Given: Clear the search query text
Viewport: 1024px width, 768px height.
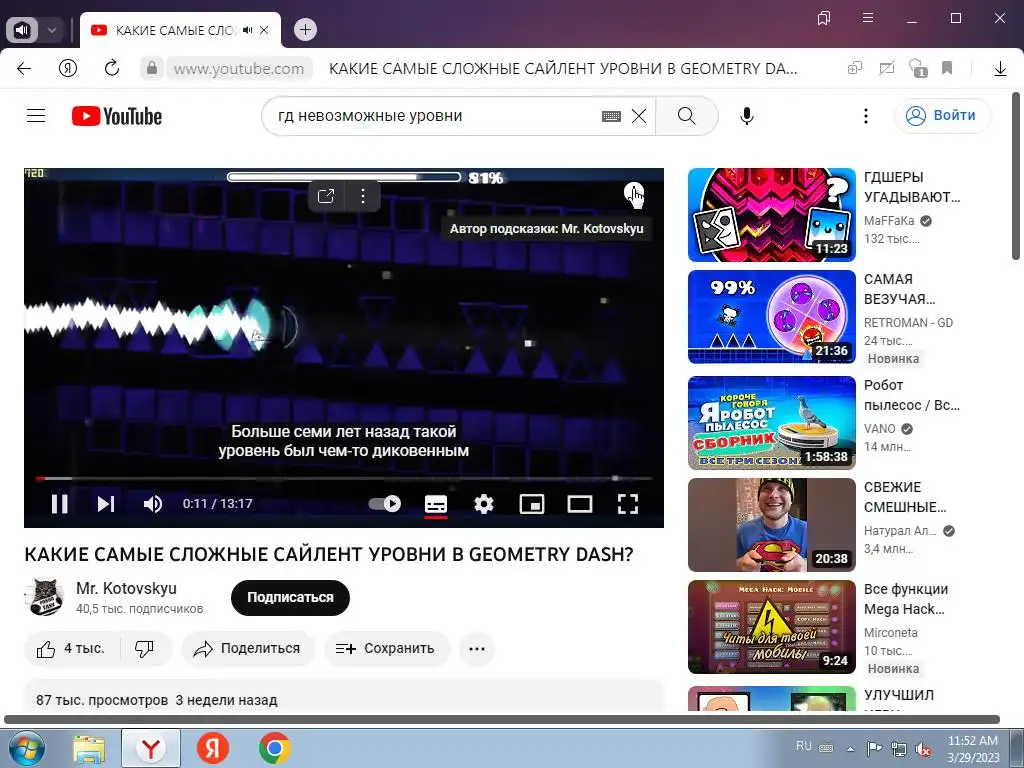Looking at the screenshot, I should 639,116.
